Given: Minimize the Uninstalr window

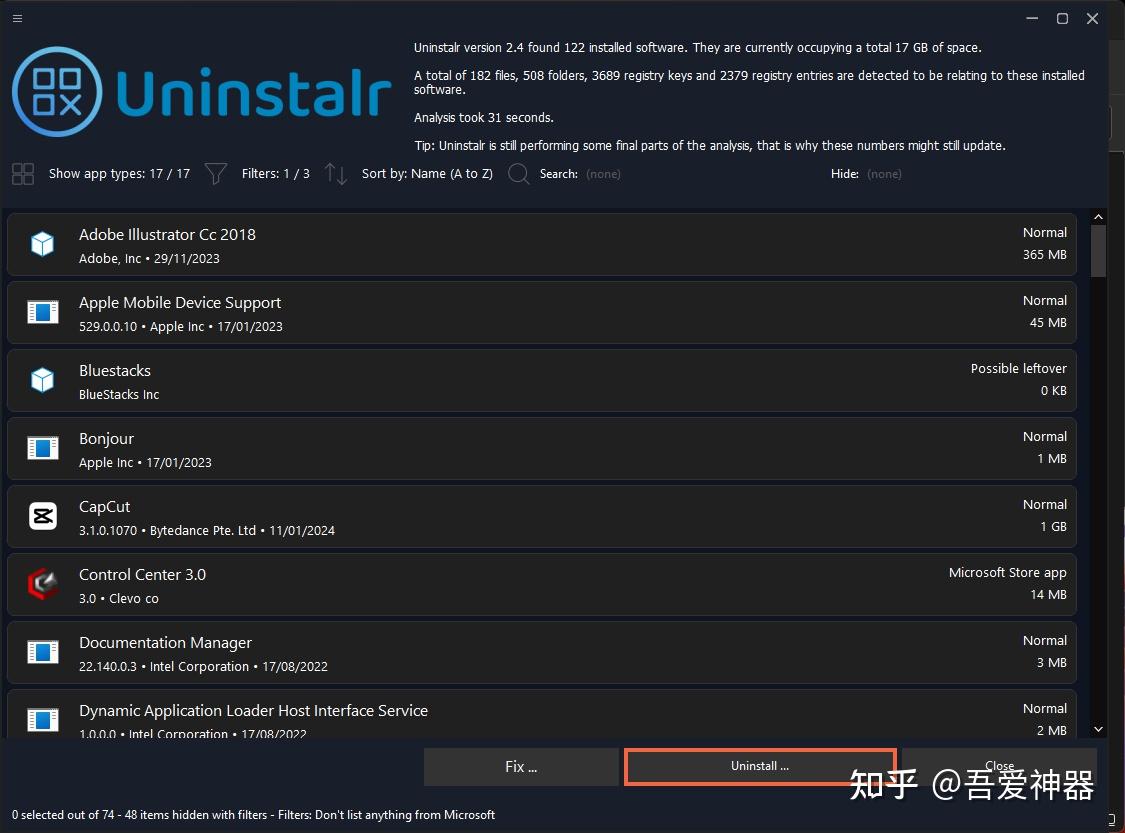Looking at the screenshot, I should [x=1032, y=19].
